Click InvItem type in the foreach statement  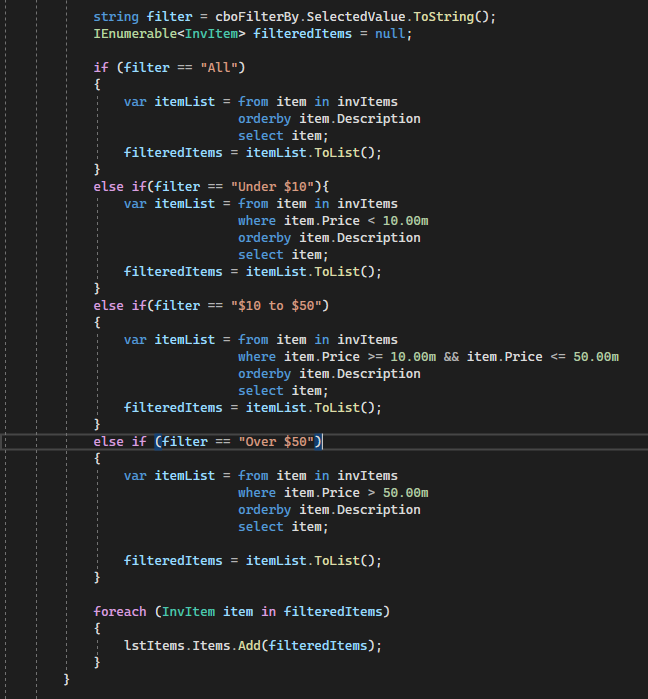[189, 612]
